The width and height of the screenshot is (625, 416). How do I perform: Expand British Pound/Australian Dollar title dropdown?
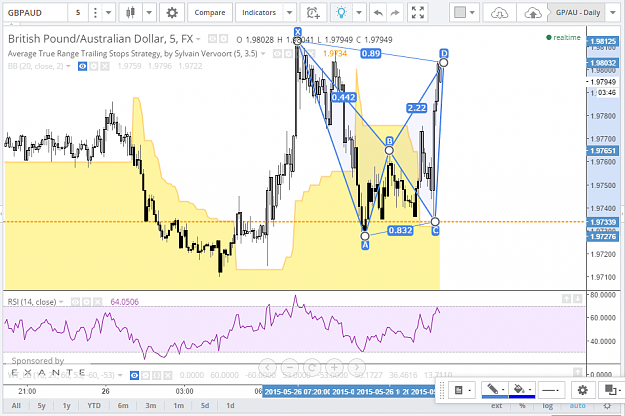point(198,39)
